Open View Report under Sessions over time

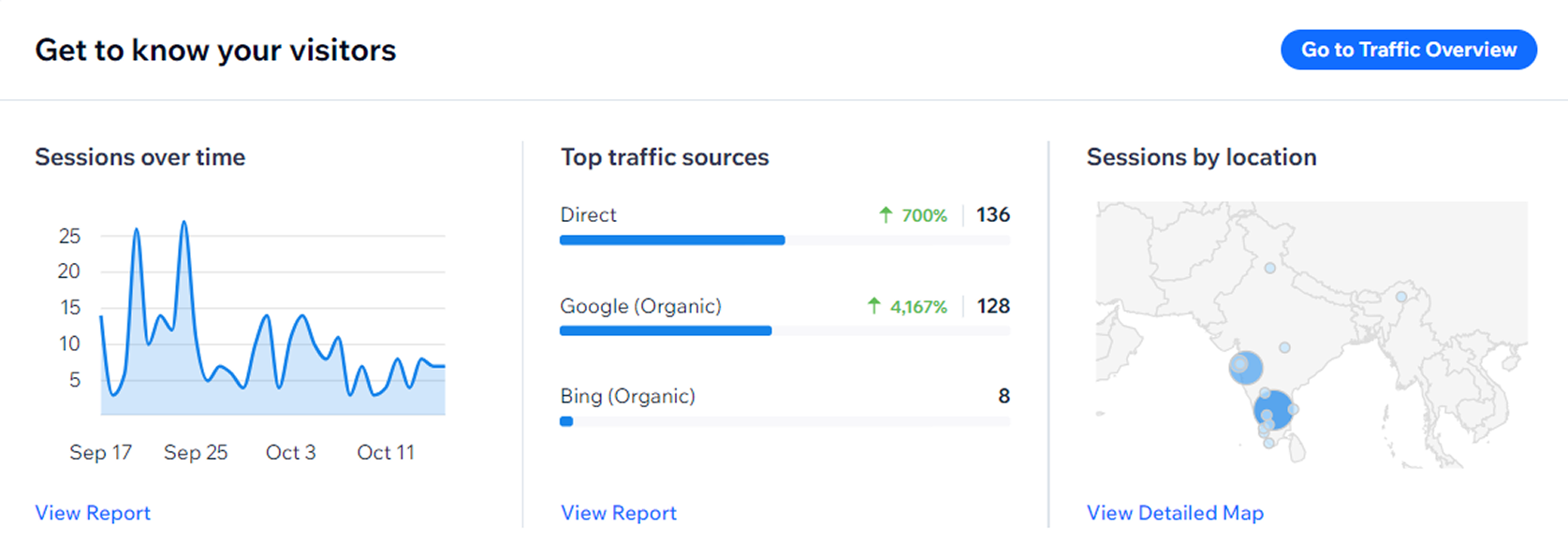pyautogui.click(x=93, y=513)
